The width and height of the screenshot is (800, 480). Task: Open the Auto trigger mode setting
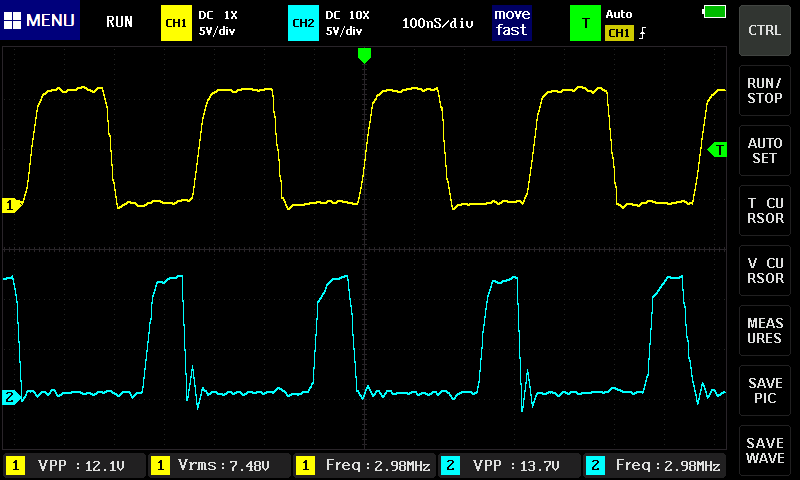[619, 14]
